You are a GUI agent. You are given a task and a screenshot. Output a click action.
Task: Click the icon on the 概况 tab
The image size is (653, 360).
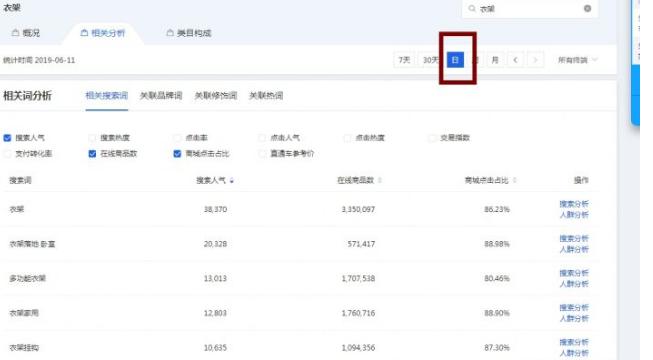tap(15, 32)
